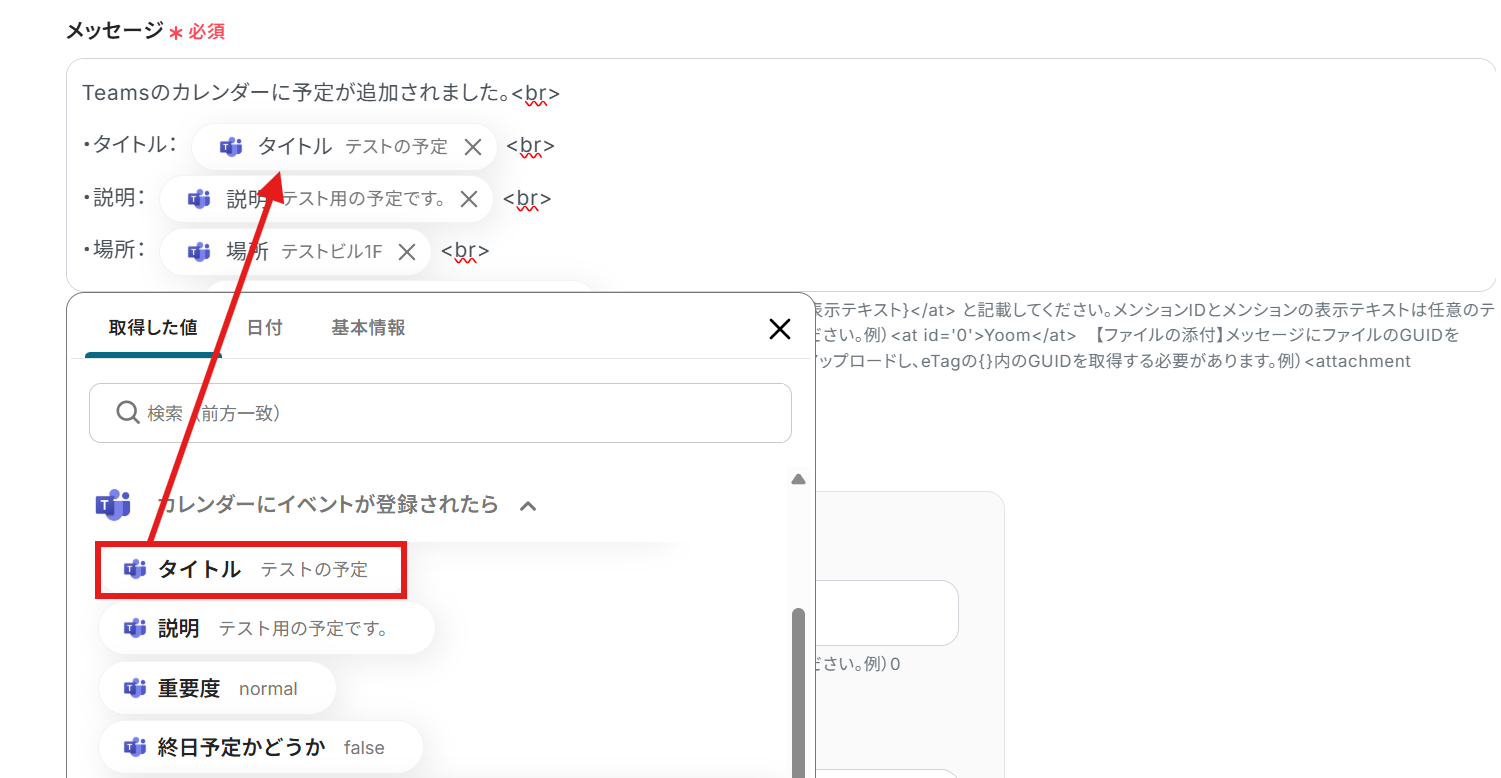Click the scroll-up arrow of the value list
Screen dimensions: 1501x778
pos(798,480)
